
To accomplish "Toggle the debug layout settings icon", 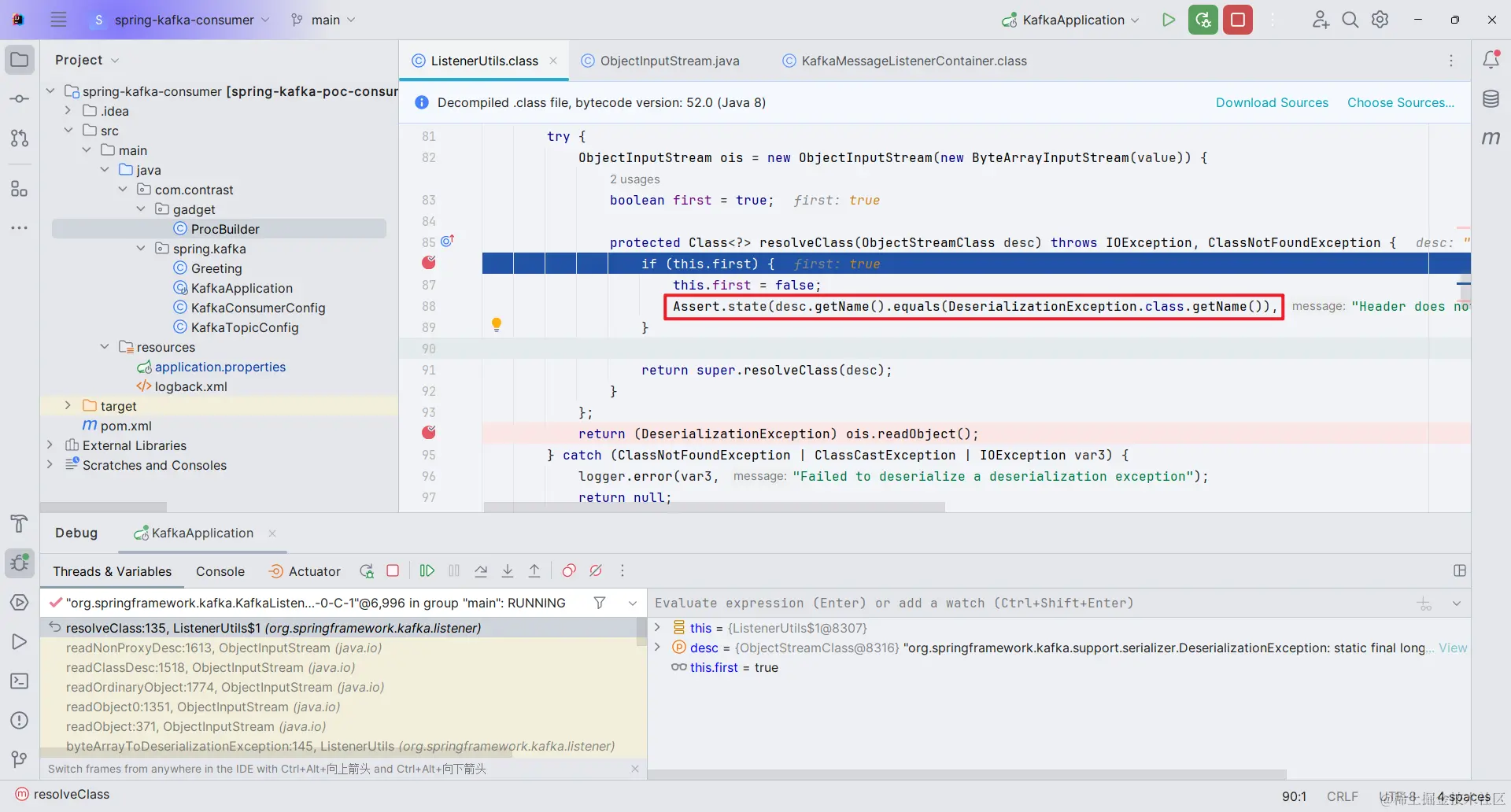I will point(1460,571).
